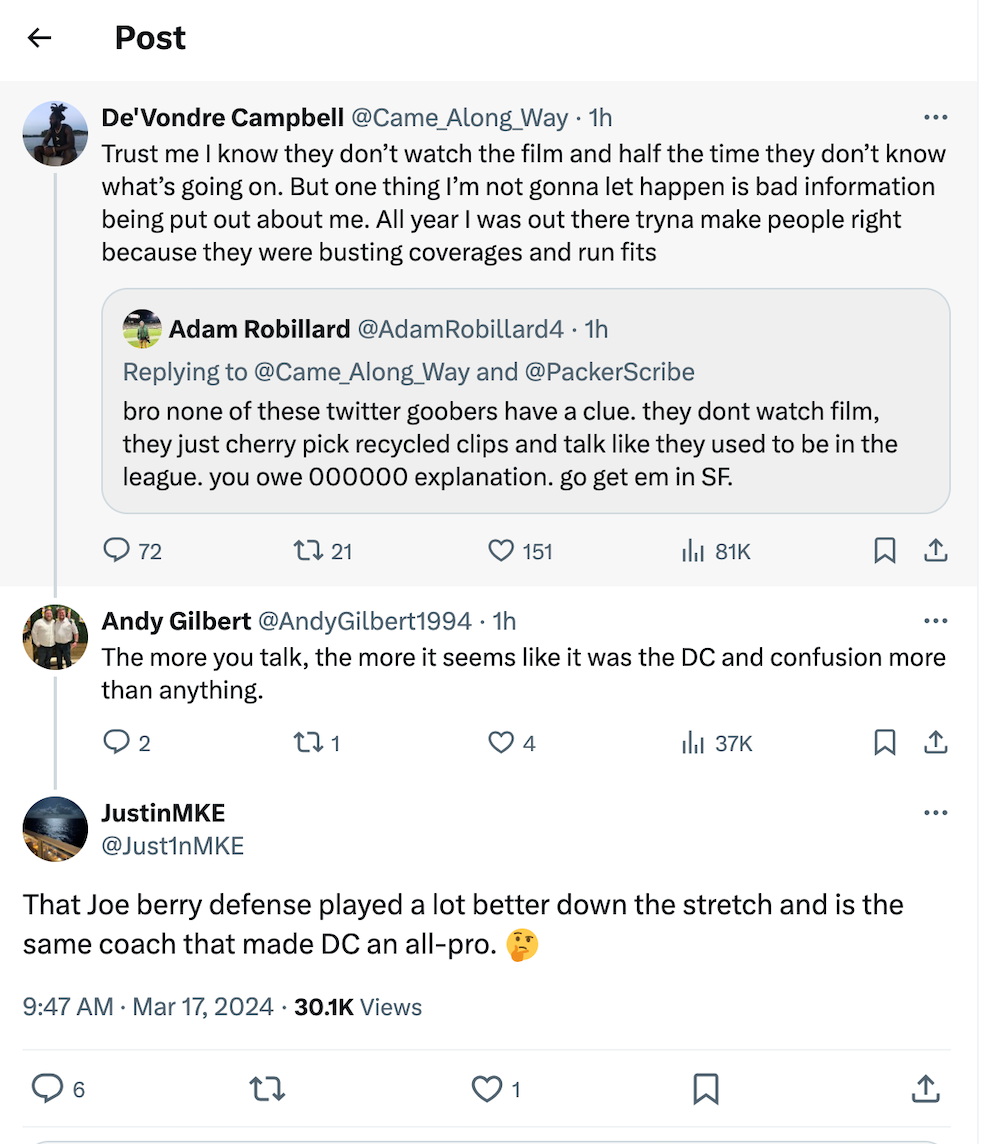Repost De'Vondre Campbell's post
This screenshot has height=1144, width=982.
coord(305,550)
